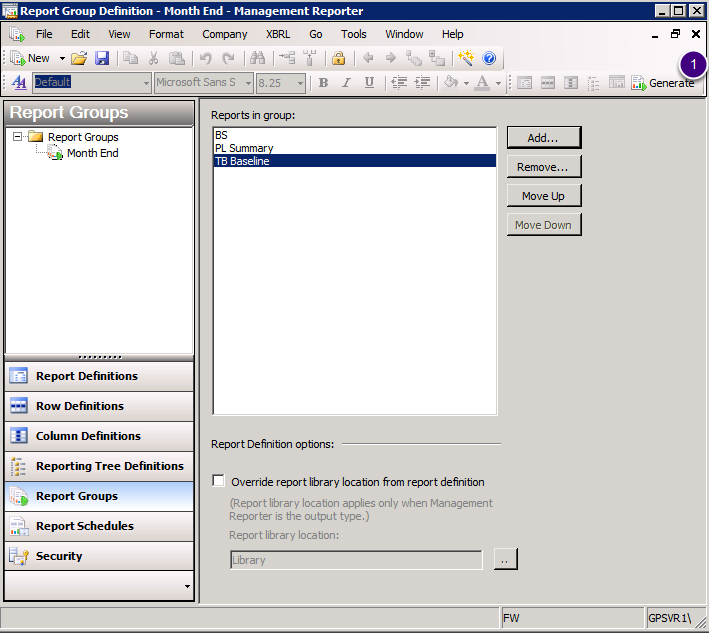Click the Forward arrow icon

391,58
